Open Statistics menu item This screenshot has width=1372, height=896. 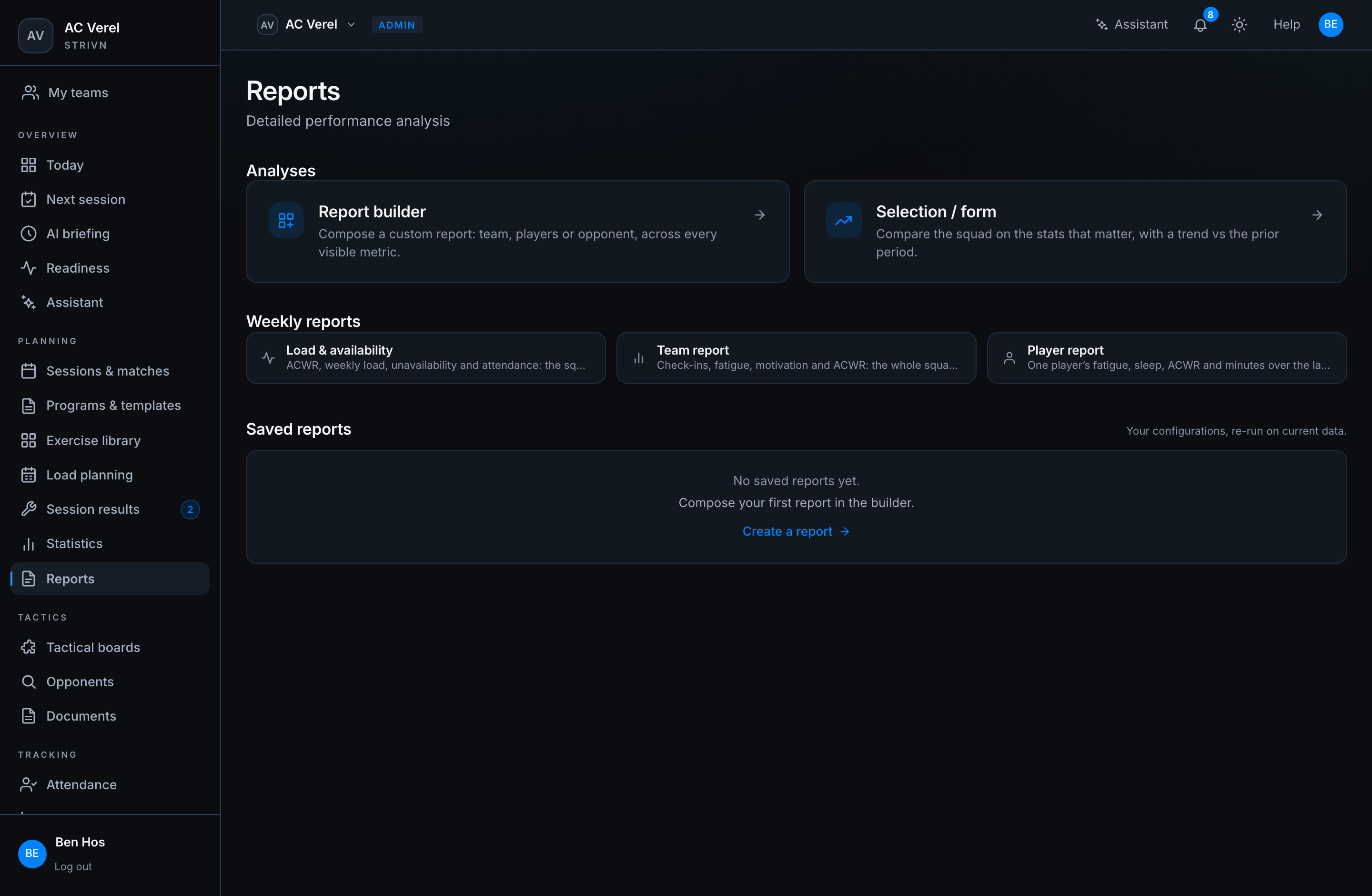pyautogui.click(x=110, y=544)
